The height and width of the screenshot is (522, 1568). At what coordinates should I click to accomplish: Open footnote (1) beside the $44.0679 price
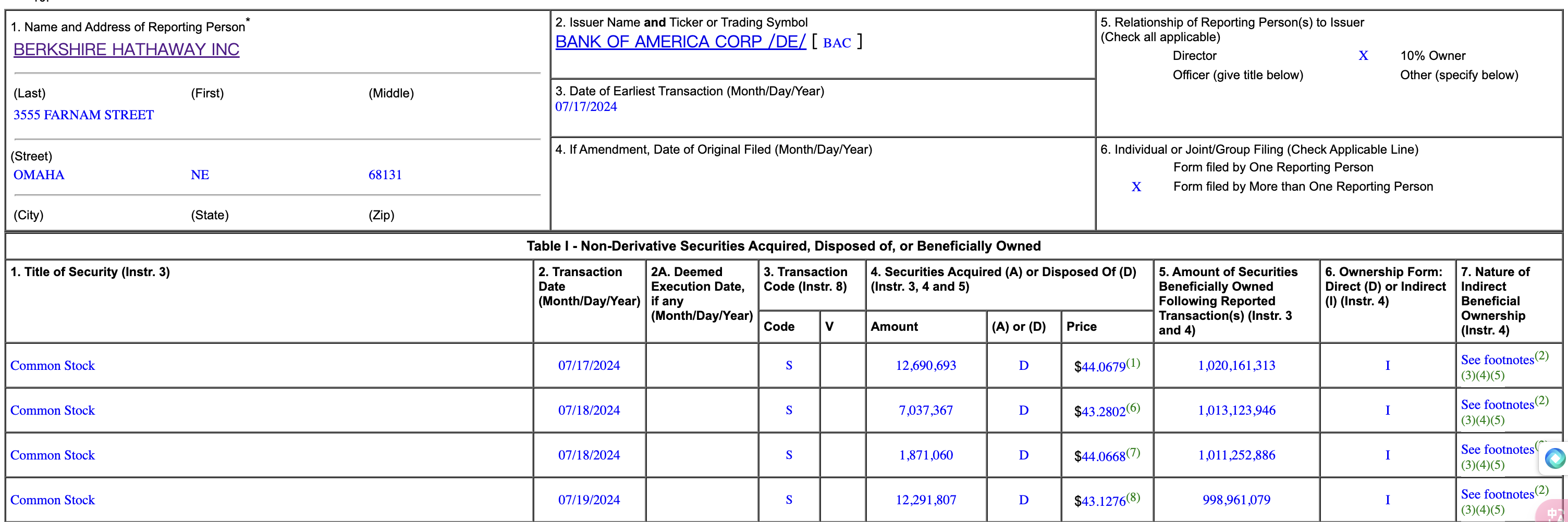(1132, 363)
